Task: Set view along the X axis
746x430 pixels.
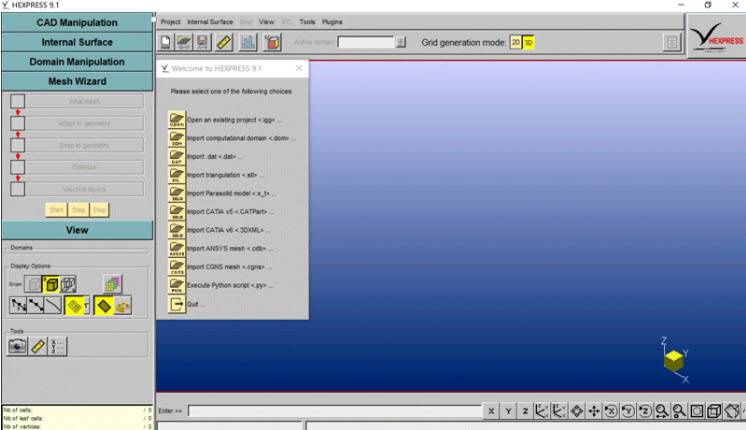Action: 491,411
